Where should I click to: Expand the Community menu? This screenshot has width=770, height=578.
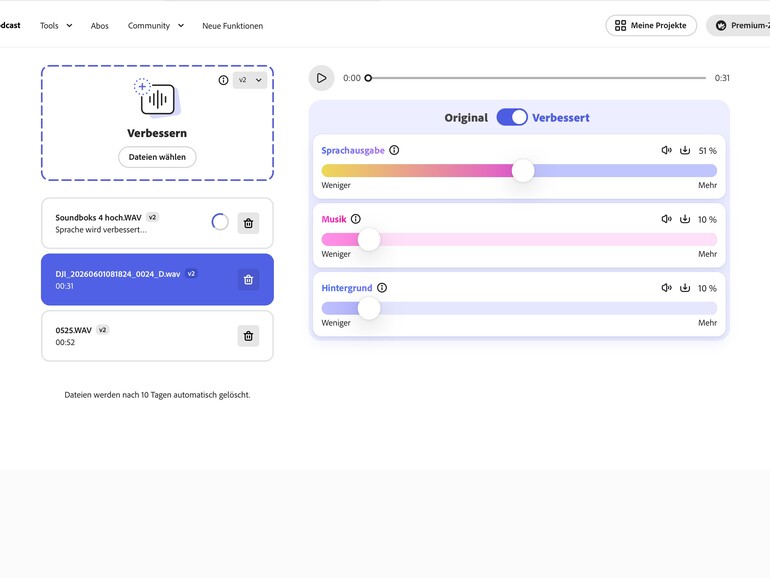coord(156,26)
